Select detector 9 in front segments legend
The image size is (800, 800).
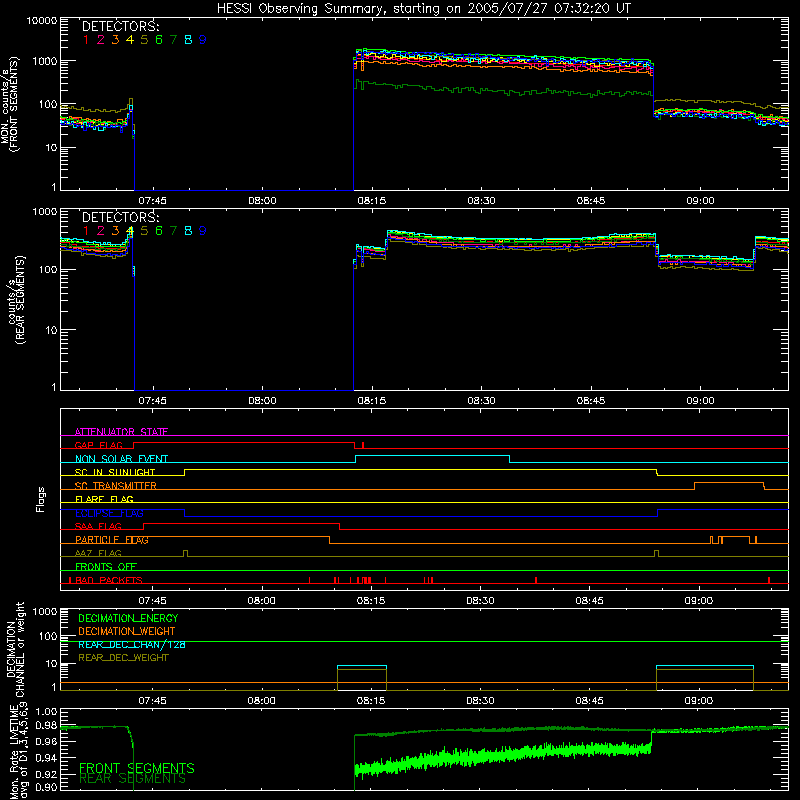click(203, 40)
